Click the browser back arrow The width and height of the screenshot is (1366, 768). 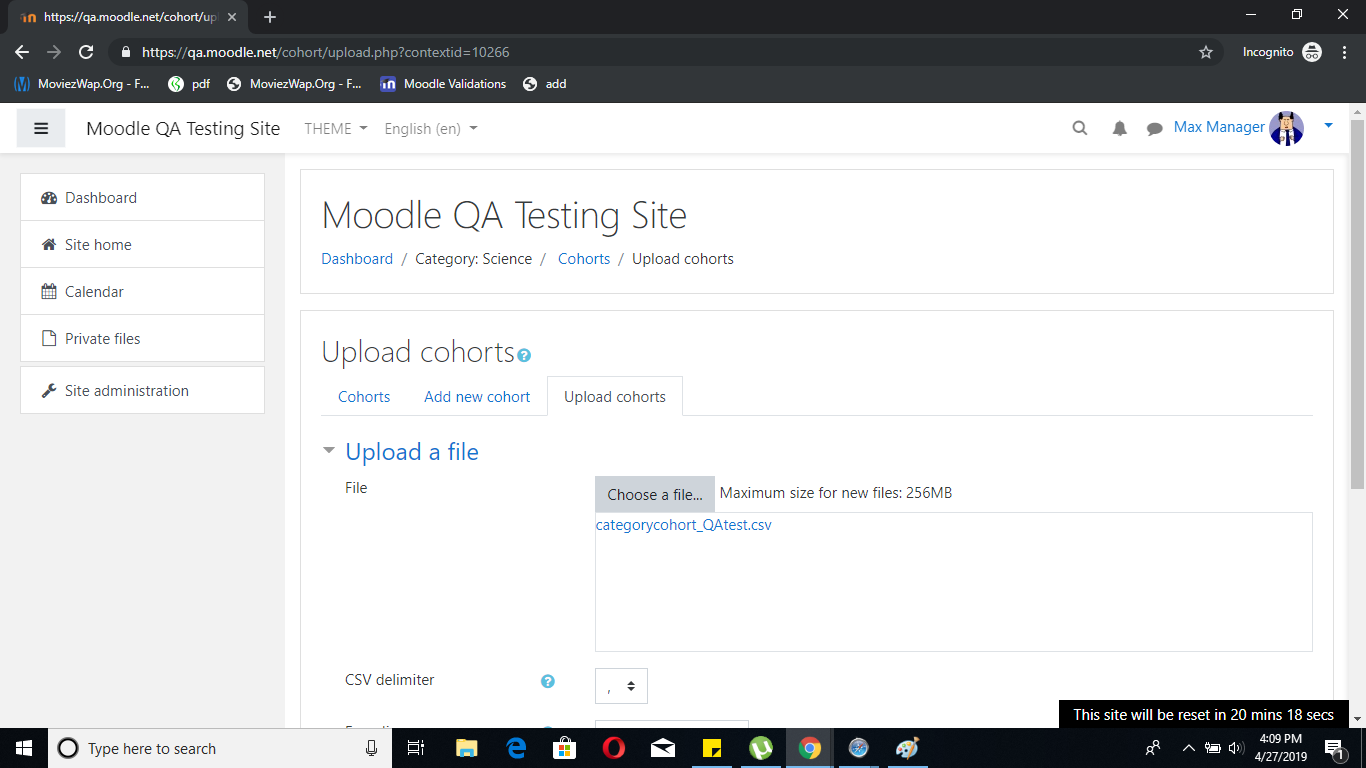click(x=22, y=52)
